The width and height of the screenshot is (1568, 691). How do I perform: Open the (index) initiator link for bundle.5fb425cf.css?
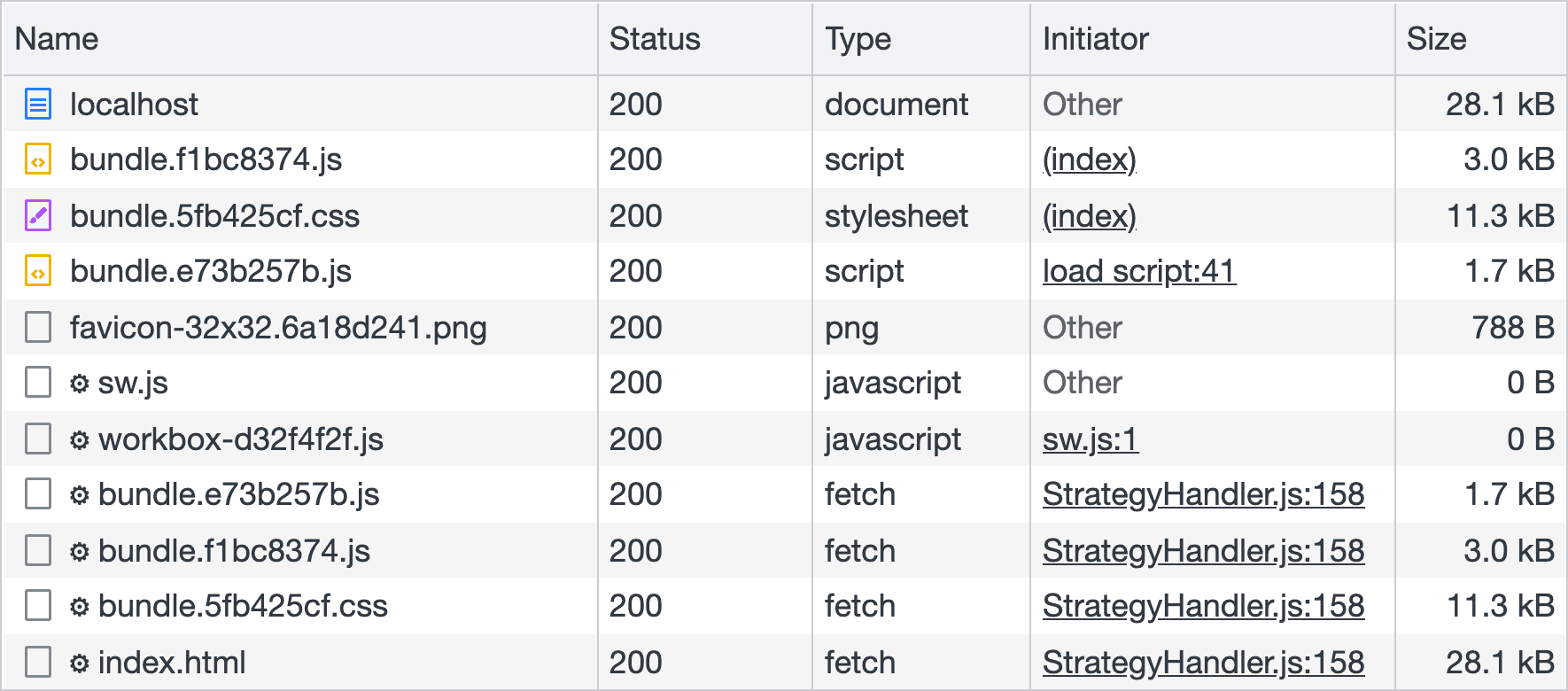click(x=1089, y=215)
